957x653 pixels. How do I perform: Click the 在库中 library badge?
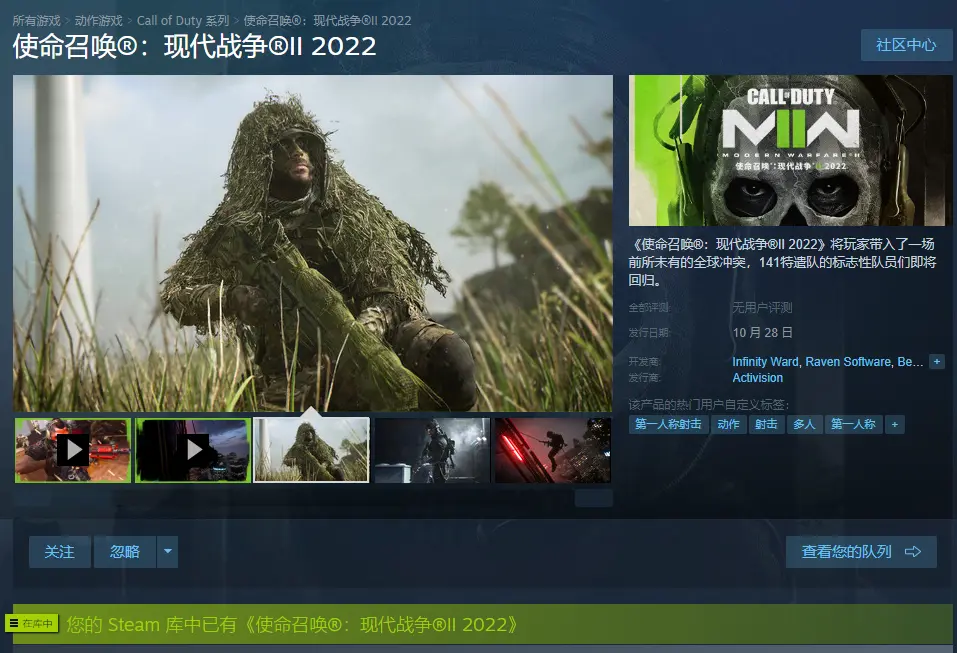point(32,624)
